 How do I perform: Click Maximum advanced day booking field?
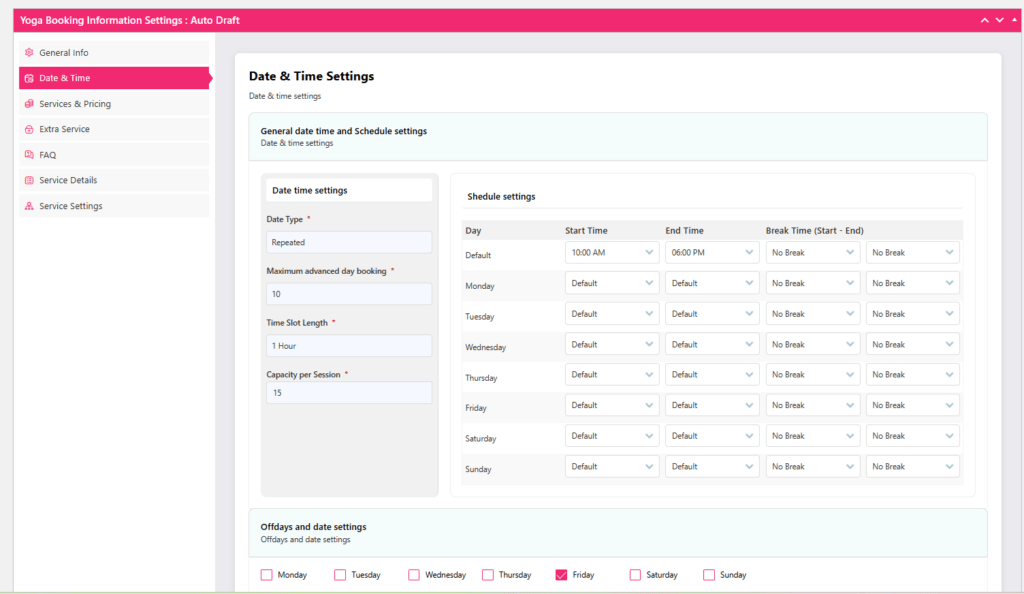[x=349, y=294]
